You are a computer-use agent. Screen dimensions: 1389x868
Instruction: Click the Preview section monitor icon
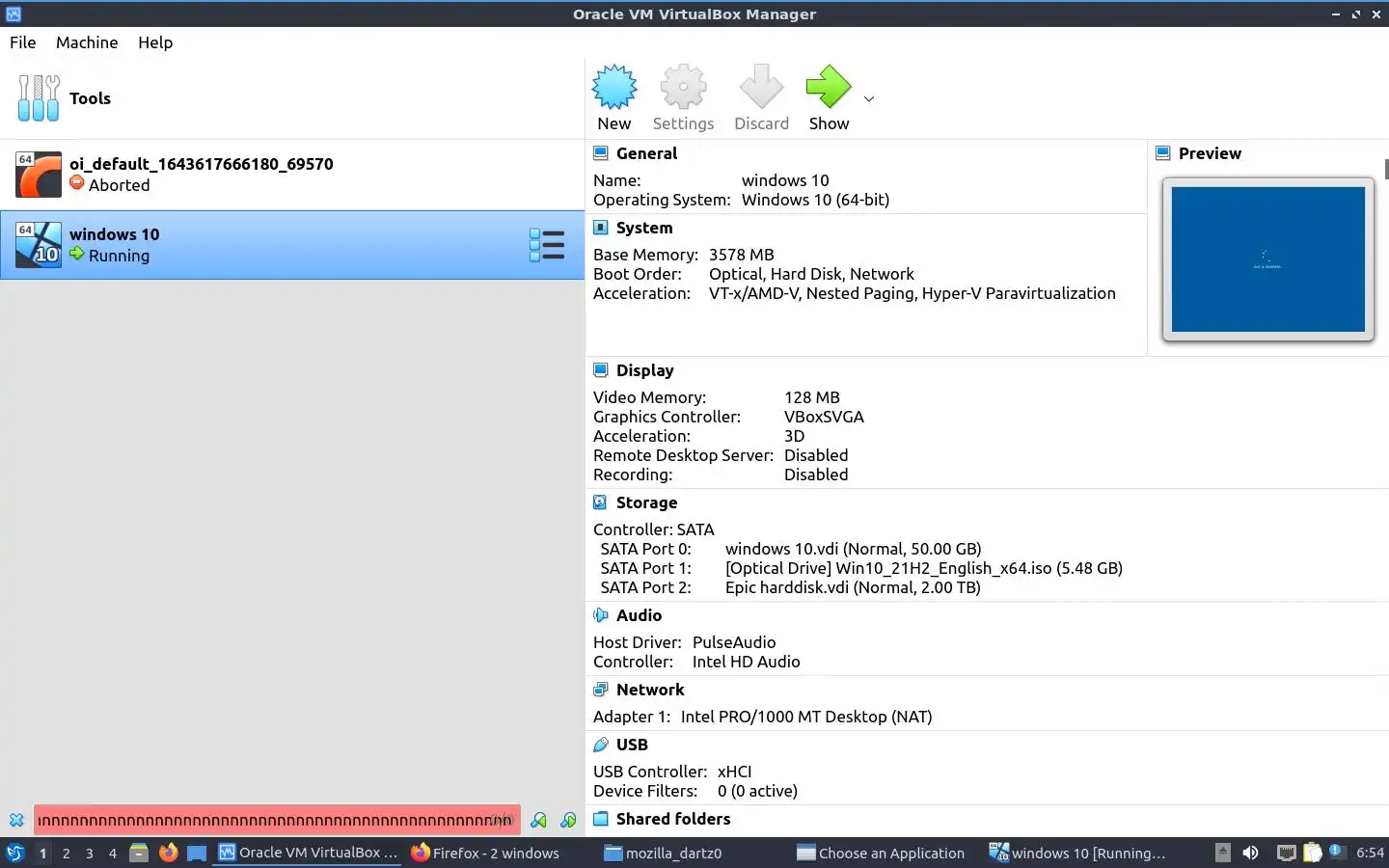(x=1163, y=153)
